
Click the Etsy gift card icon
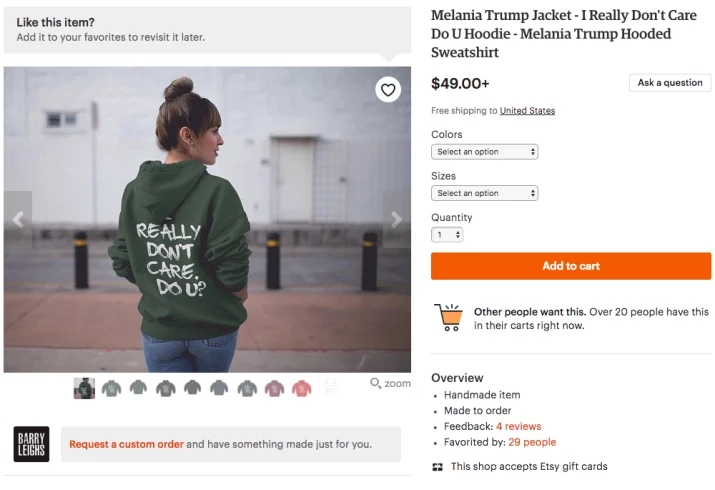[437, 467]
